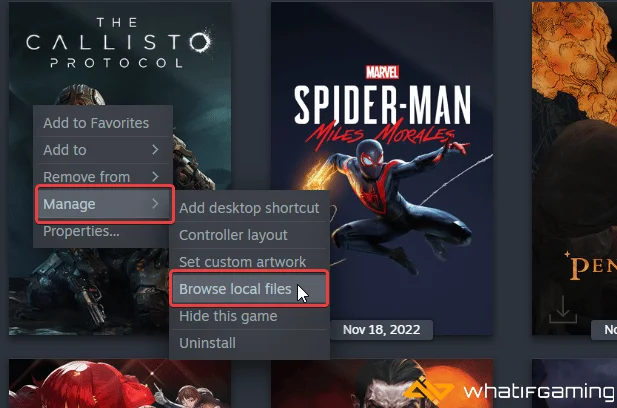617x408 pixels.
Task: Click the Nov 18, 2022 date badge
Action: [381, 330]
